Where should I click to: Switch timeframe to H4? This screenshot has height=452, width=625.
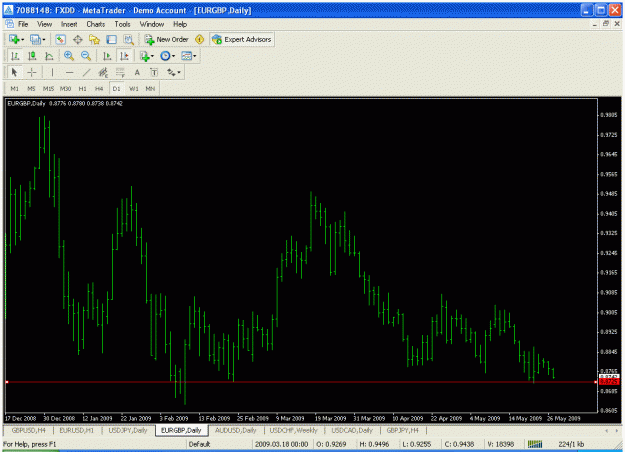[99, 89]
